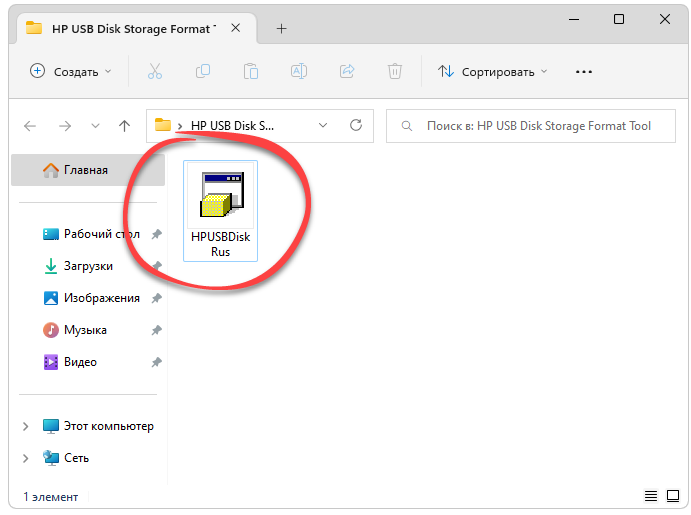
Task: Click the folder icon in address bar
Action: [163, 125]
